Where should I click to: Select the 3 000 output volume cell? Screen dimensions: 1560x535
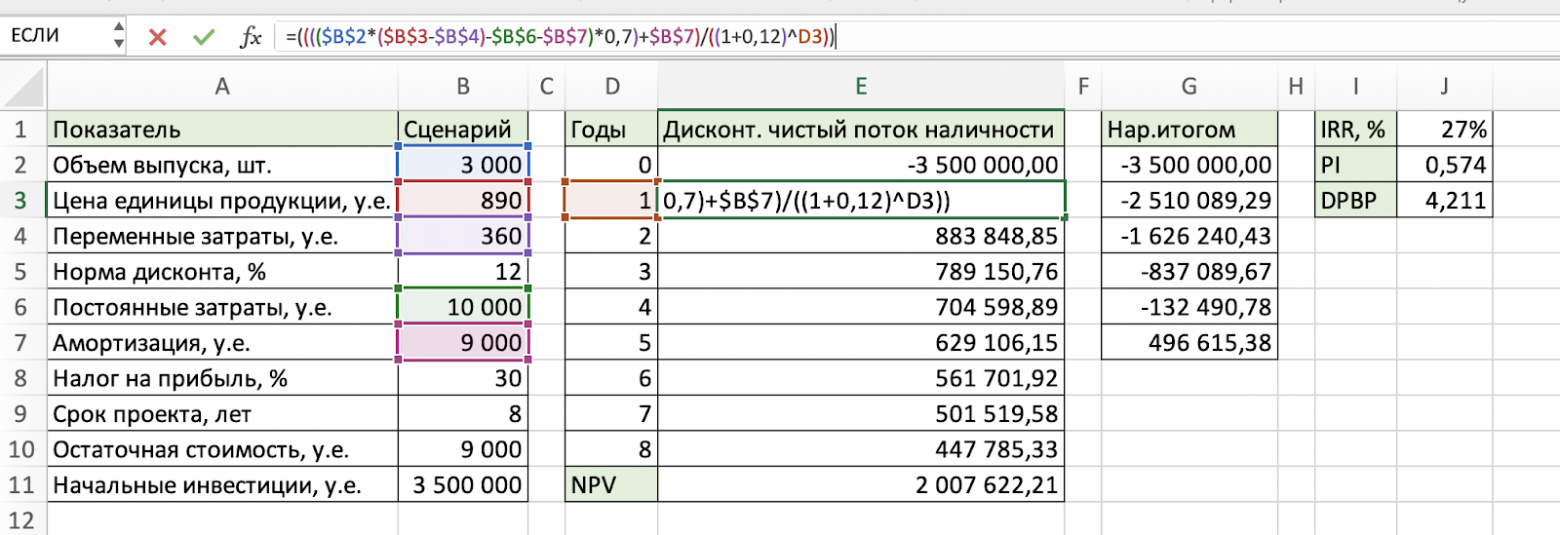click(x=463, y=165)
